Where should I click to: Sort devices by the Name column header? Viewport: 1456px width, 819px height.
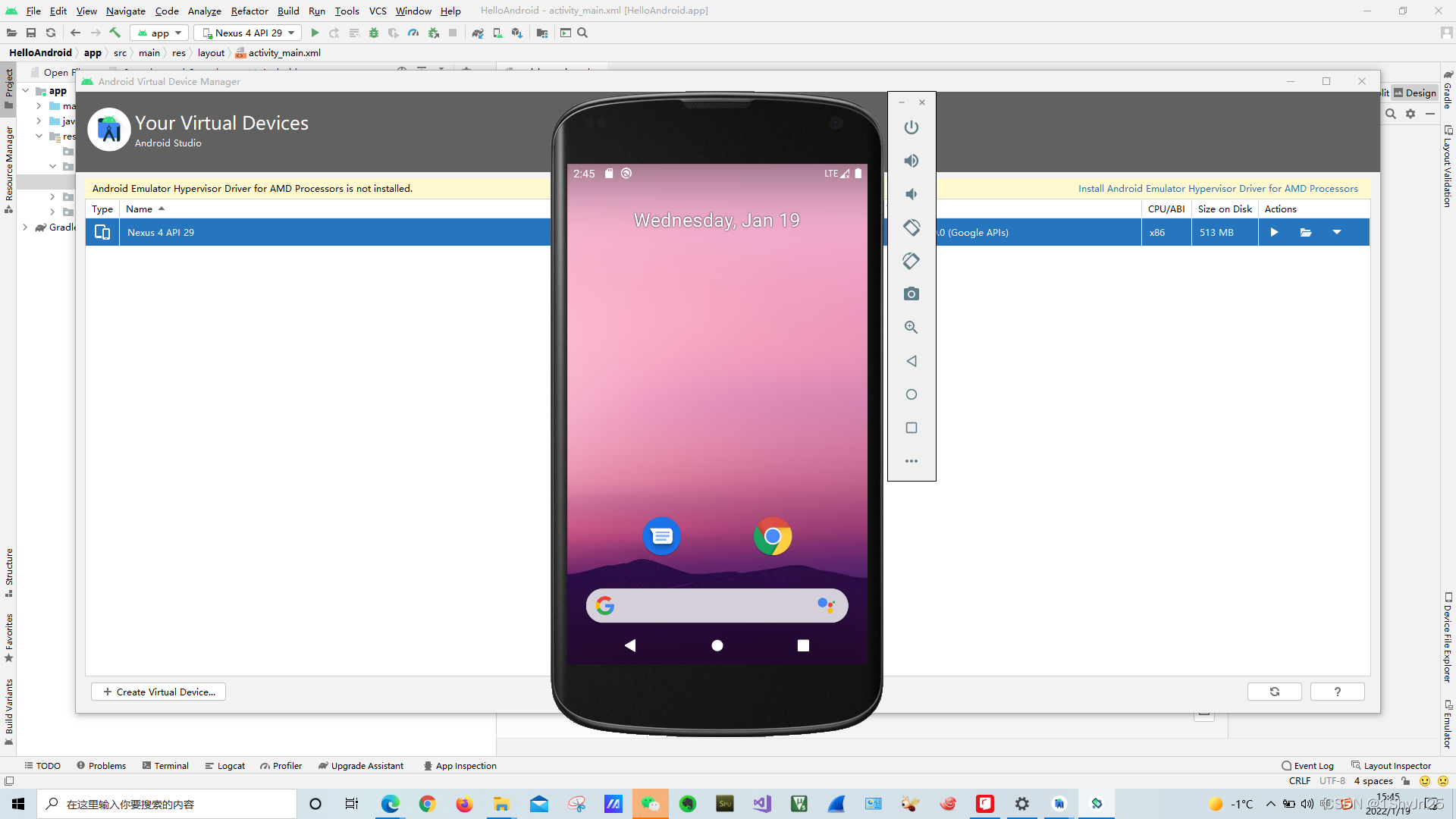[x=140, y=209]
